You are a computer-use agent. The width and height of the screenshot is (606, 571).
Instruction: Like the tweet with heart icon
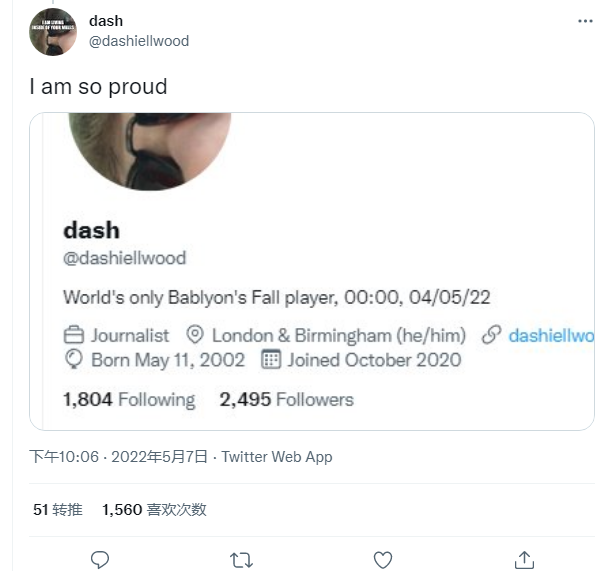[383, 559]
